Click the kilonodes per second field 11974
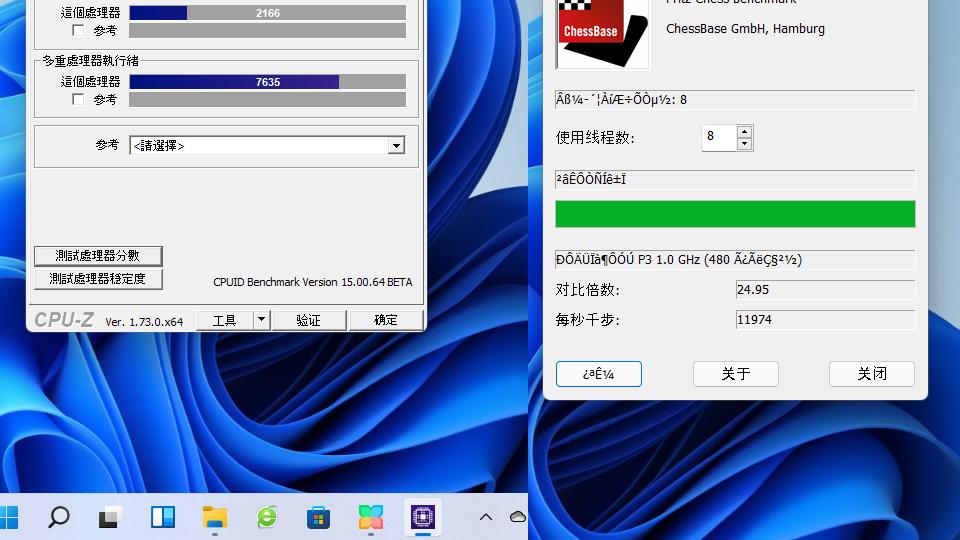The height and width of the screenshot is (540, 960). (x=825, y=320)
